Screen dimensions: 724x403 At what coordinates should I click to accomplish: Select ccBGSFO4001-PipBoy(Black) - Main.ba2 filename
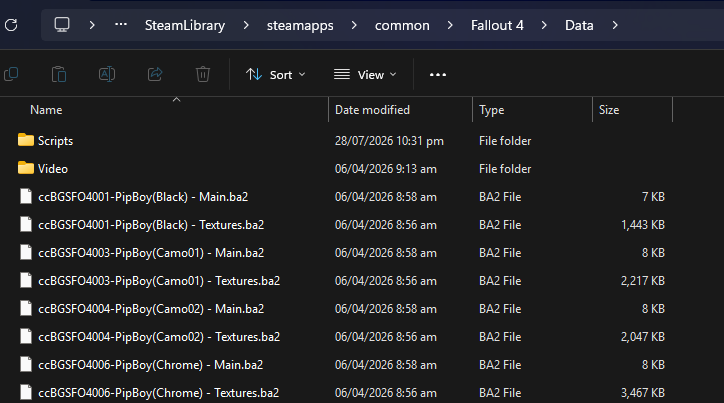pyautogui.click(x=143, y=197)
